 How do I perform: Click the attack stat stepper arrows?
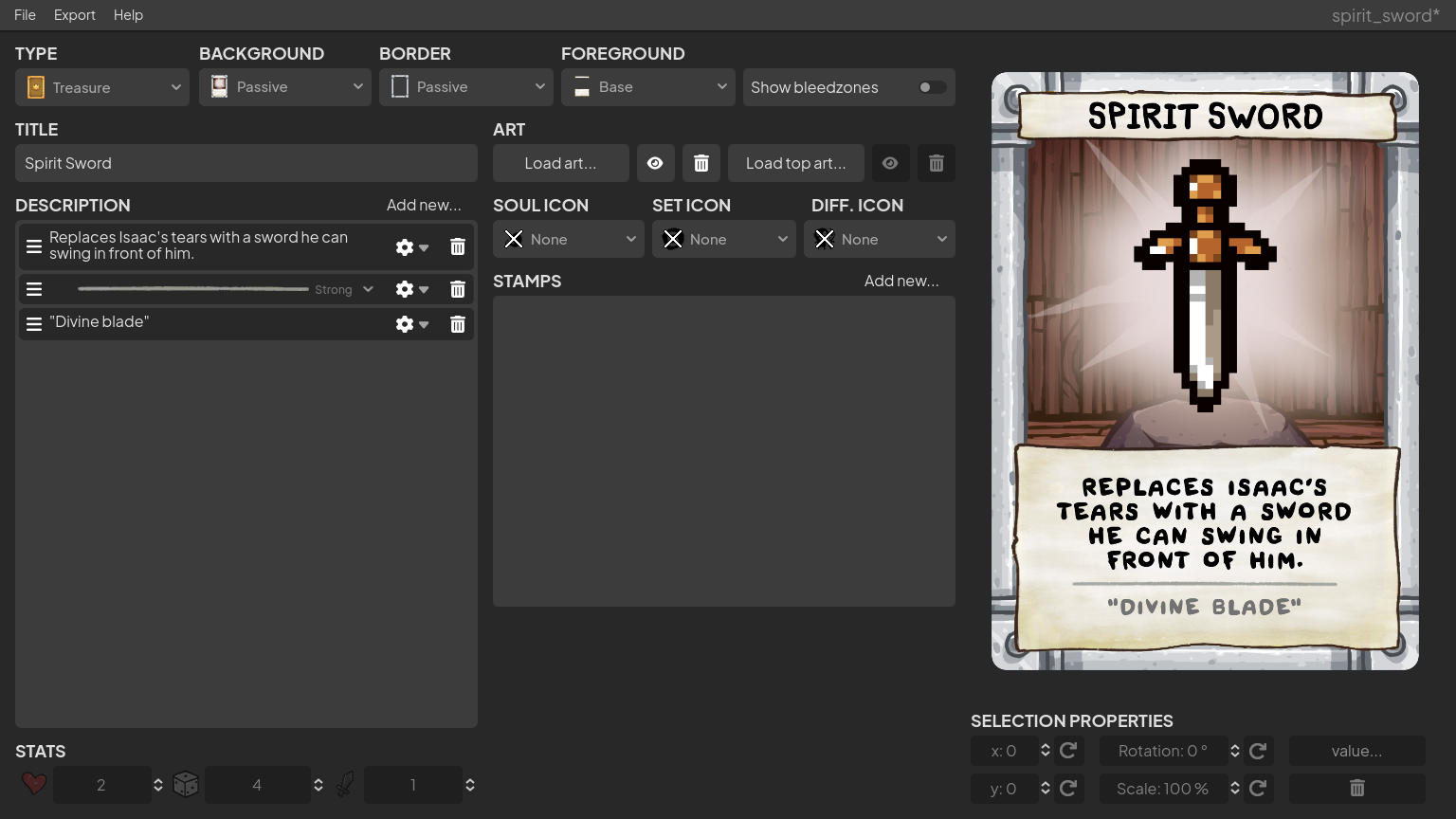point(470,785)
